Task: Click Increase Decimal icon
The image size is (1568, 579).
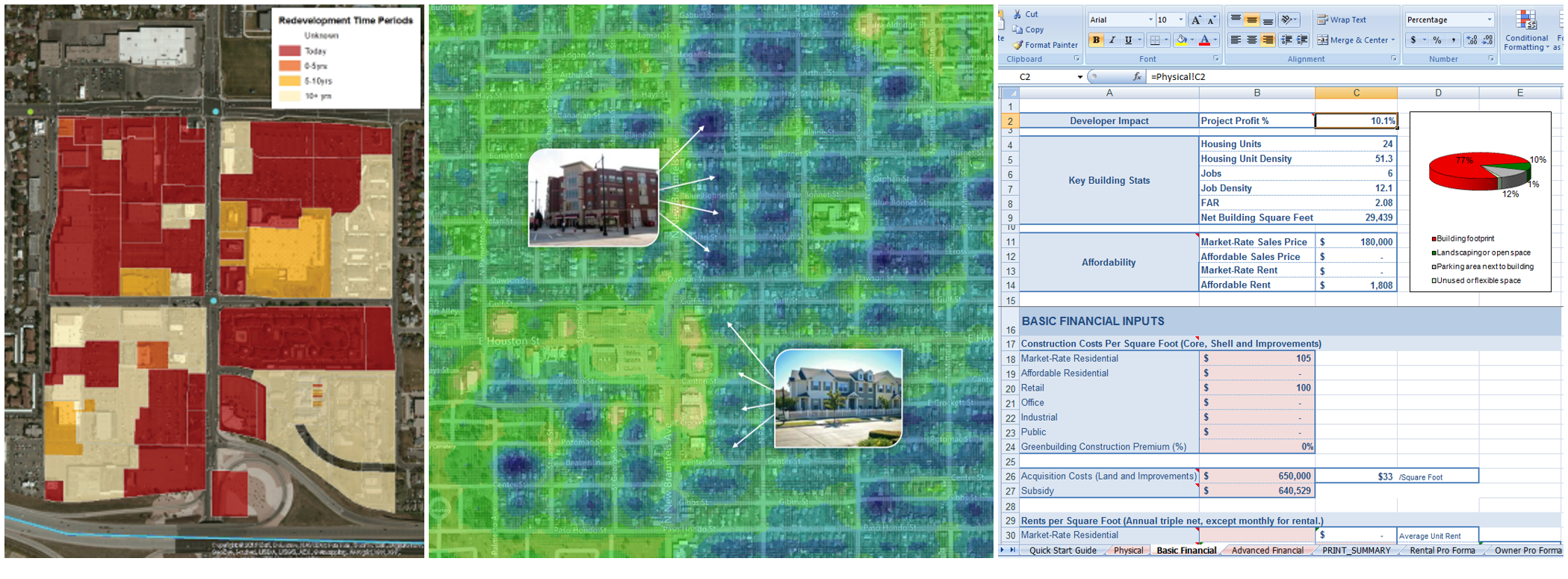Action: coord(1472,40)
